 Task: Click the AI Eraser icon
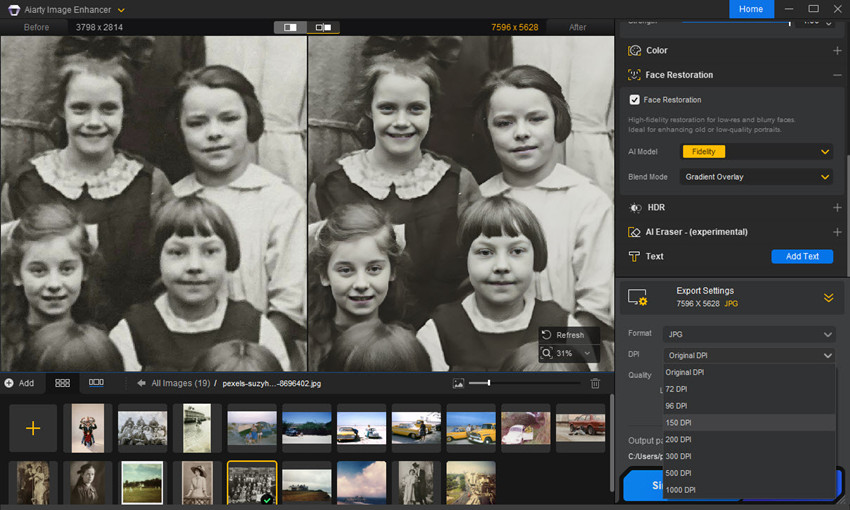(634, 232)
